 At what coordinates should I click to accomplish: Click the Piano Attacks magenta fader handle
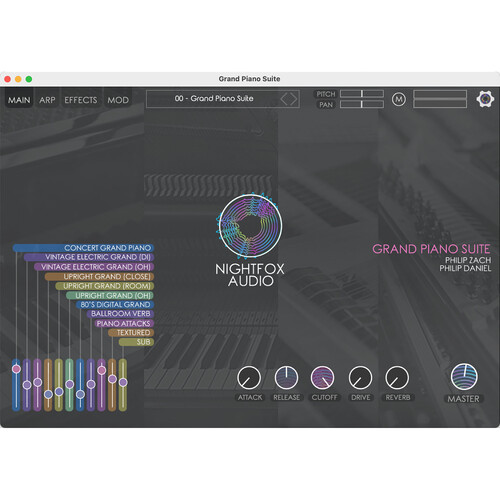coord(102,370)
